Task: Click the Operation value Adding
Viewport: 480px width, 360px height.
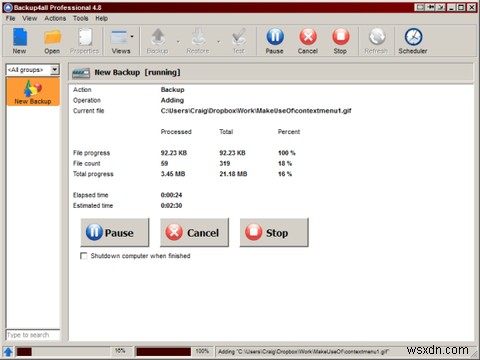Action: (x=172, y=100)
